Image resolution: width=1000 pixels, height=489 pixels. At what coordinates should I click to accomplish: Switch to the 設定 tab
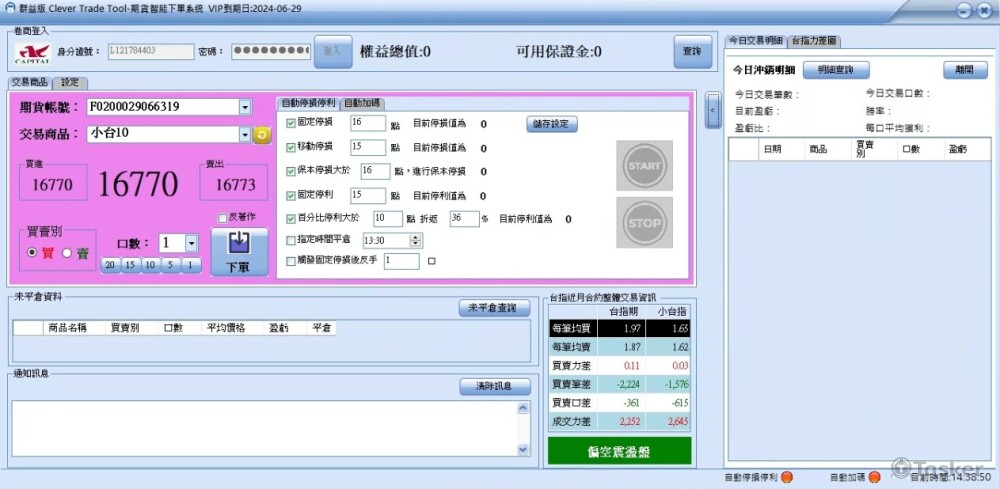click(70, 83)
